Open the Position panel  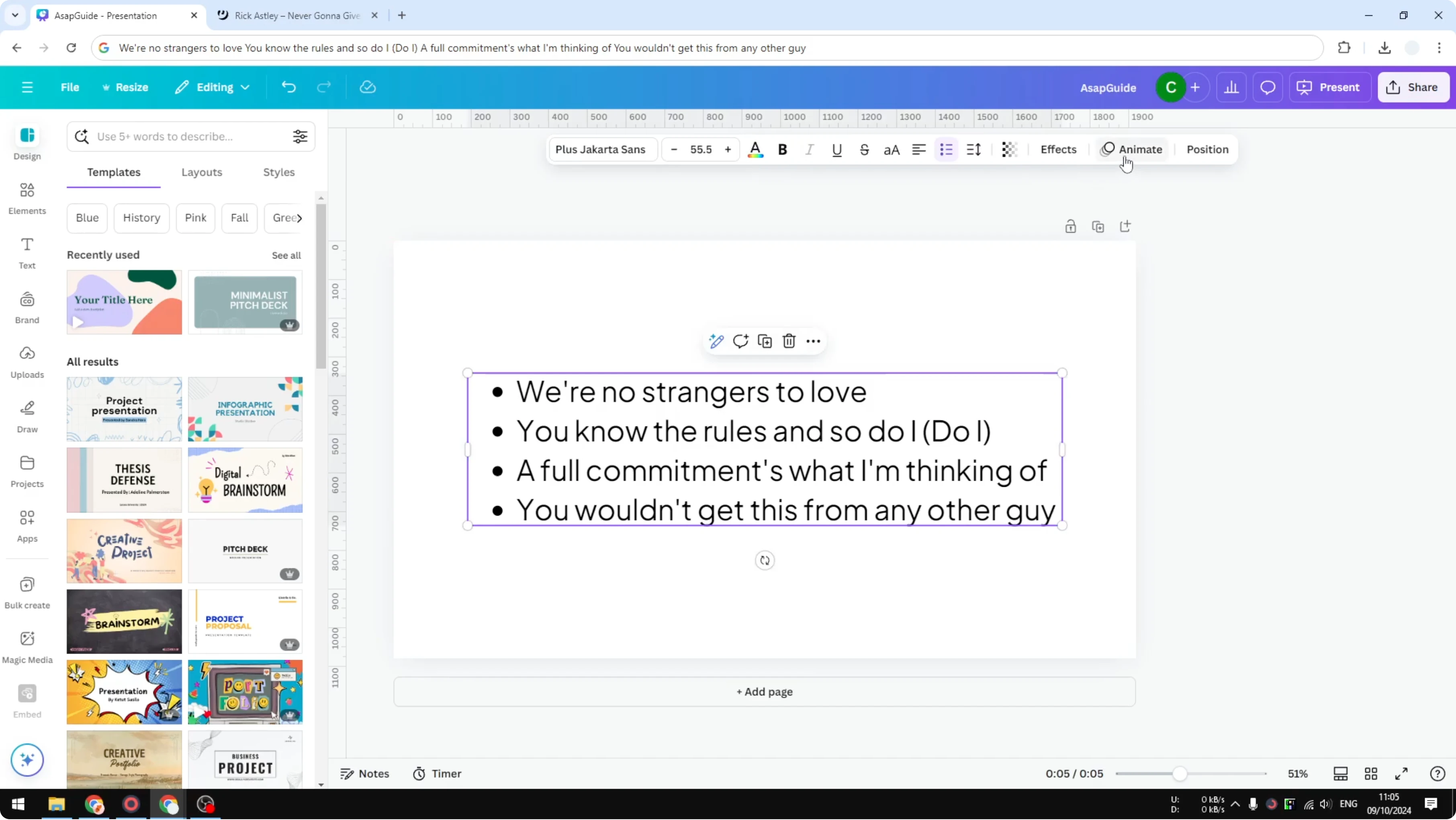click(x=1207, y=149)
